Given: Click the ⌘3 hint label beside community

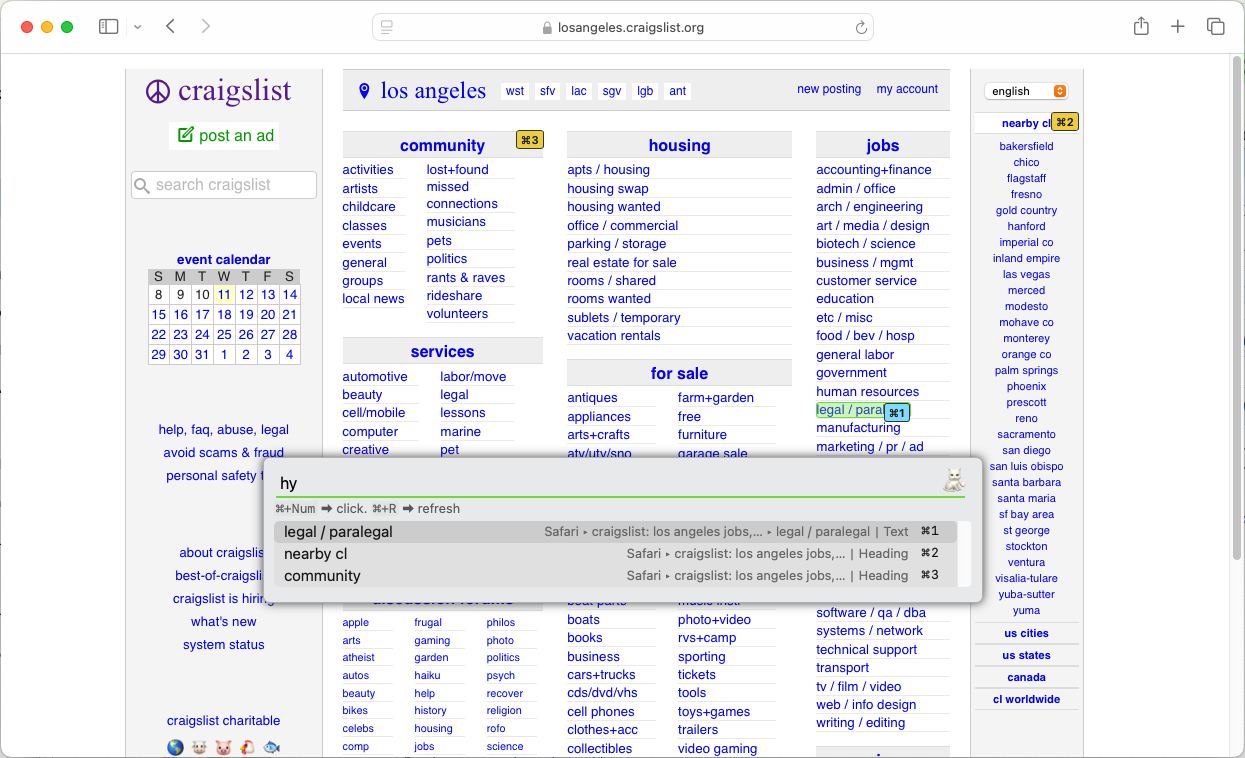Looking at the screenshot, I should point(530,140).
